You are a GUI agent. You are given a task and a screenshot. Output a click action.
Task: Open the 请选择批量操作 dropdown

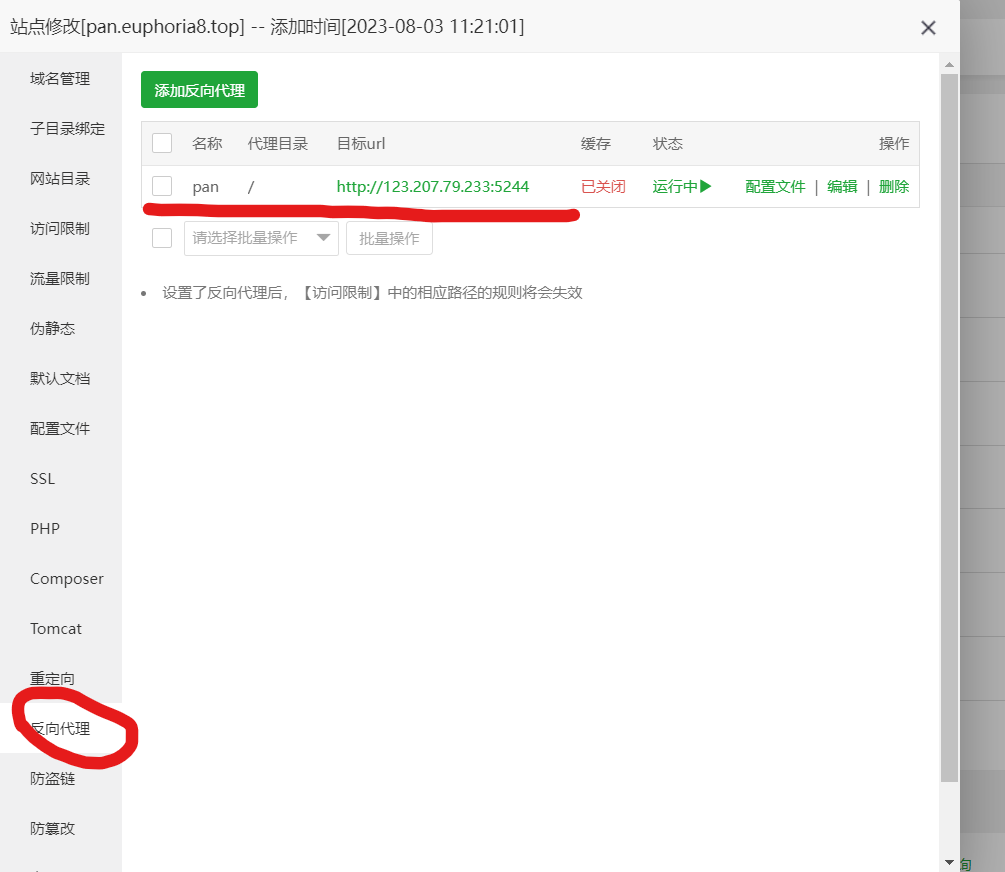click(x=261, y=238)
